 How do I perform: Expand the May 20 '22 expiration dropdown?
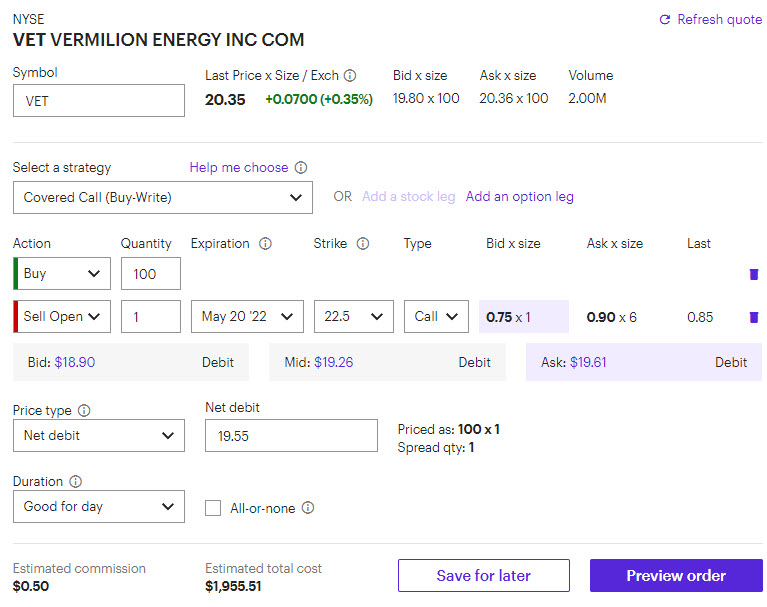pyautogui.click(x=247, y=316)
